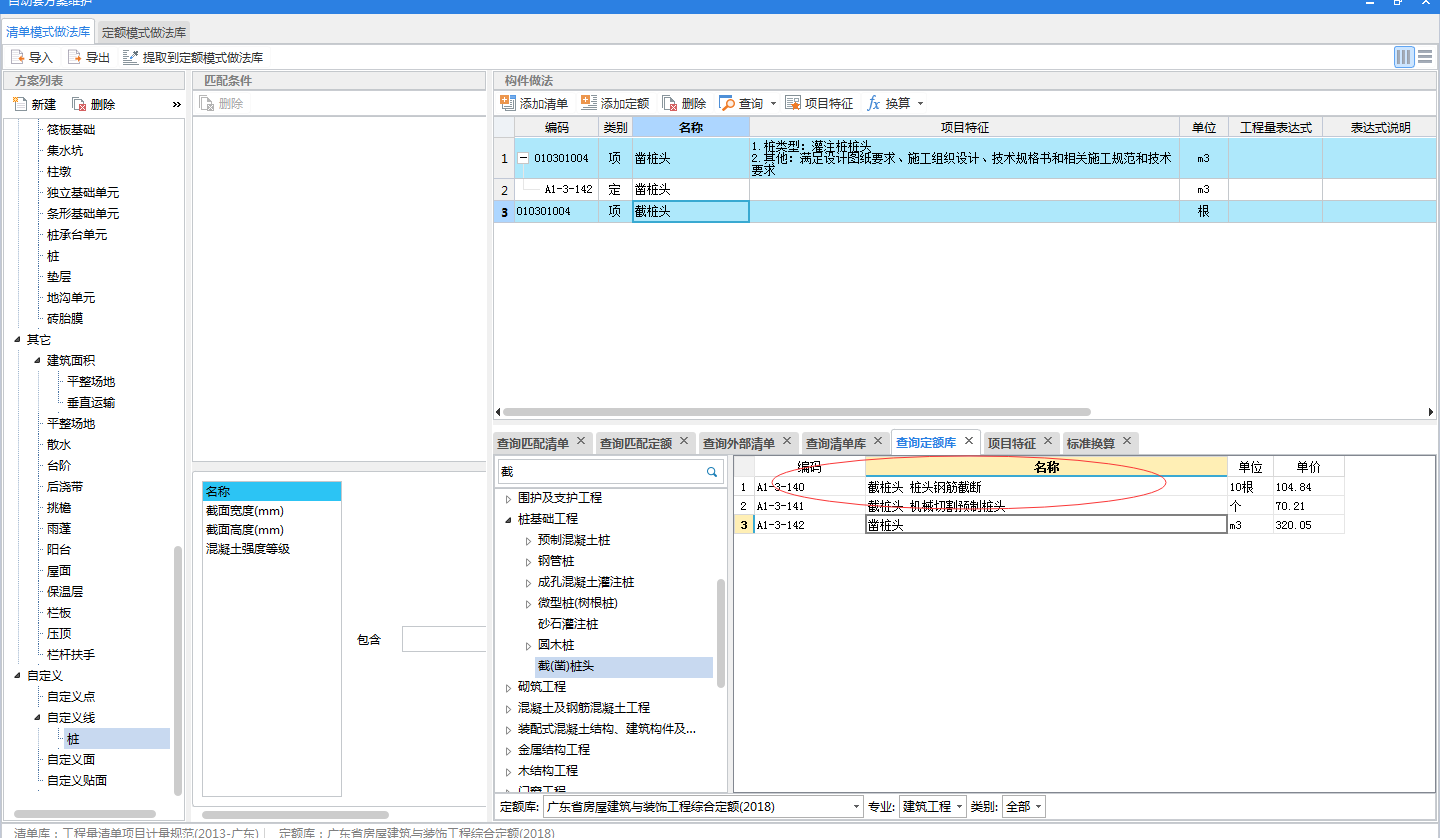The image size is (1440, 838).
Task: Select 桩承台单元 in scheme tree
Action: tap(77, 235)
